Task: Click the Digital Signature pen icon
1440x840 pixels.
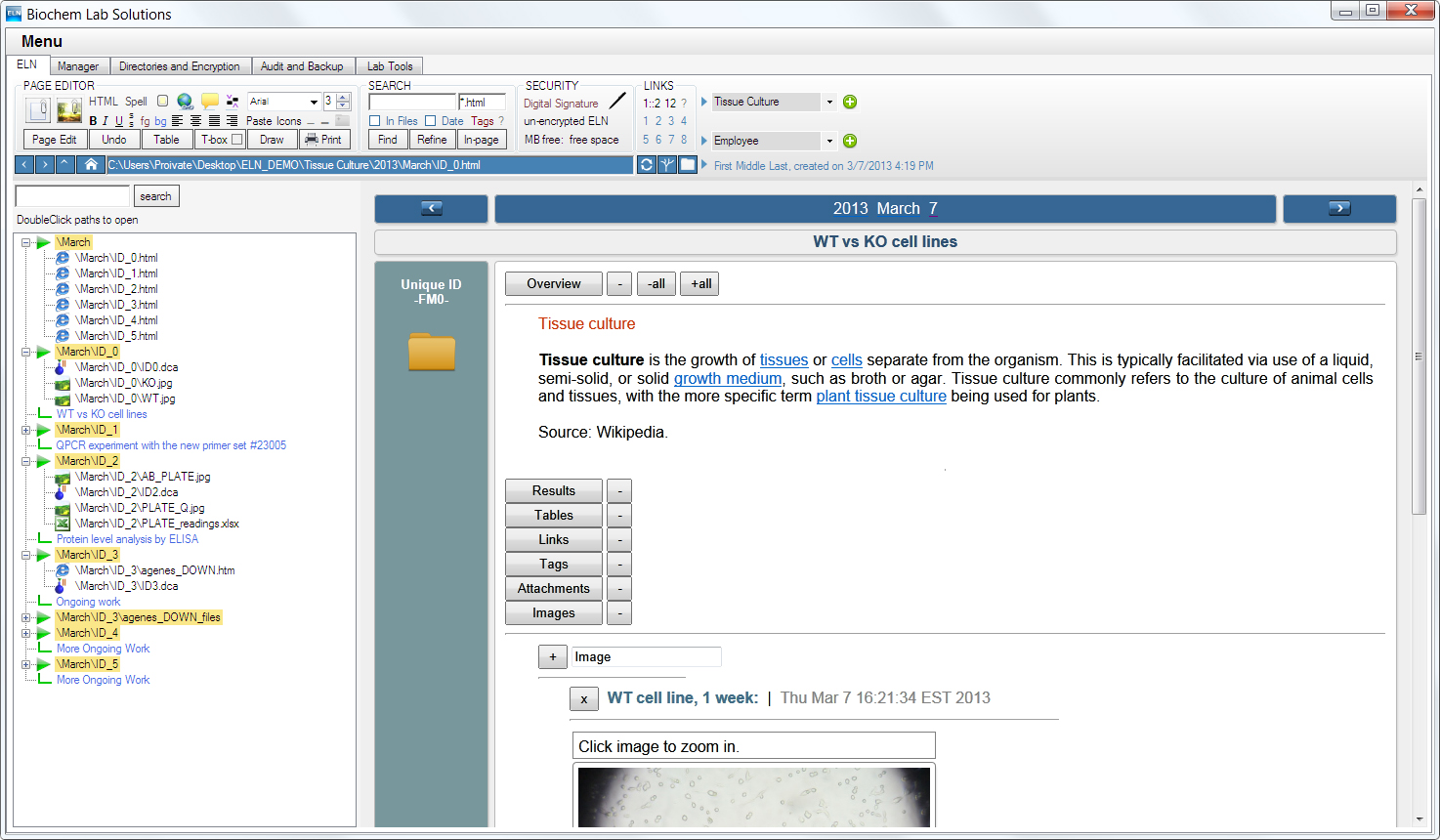Action: tap(617, 102)
